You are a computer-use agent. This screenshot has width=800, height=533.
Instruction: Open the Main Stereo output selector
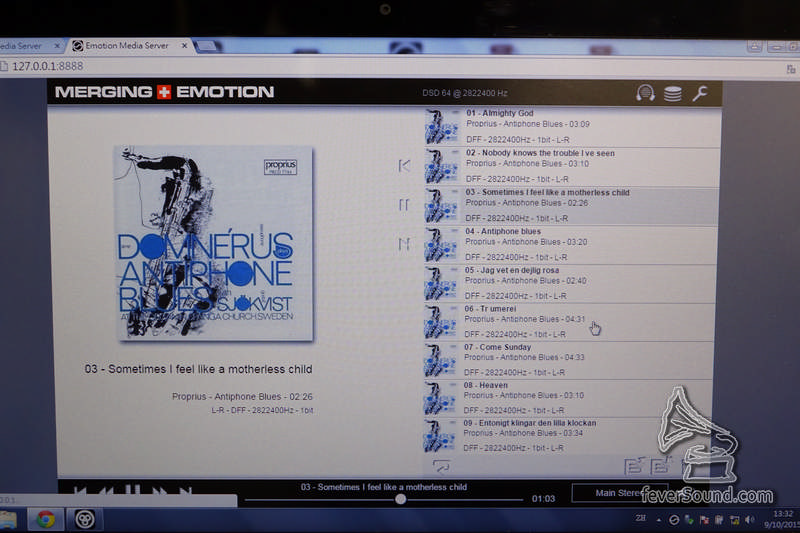(x=619, y=493)
